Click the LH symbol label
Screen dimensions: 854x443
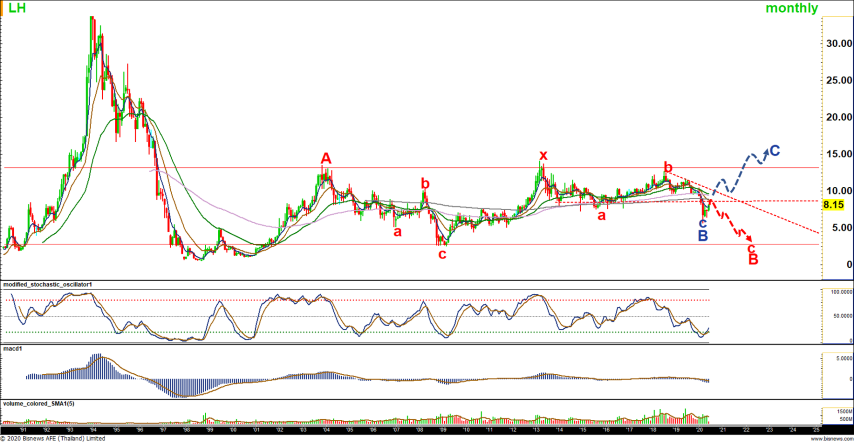[17, 9]
